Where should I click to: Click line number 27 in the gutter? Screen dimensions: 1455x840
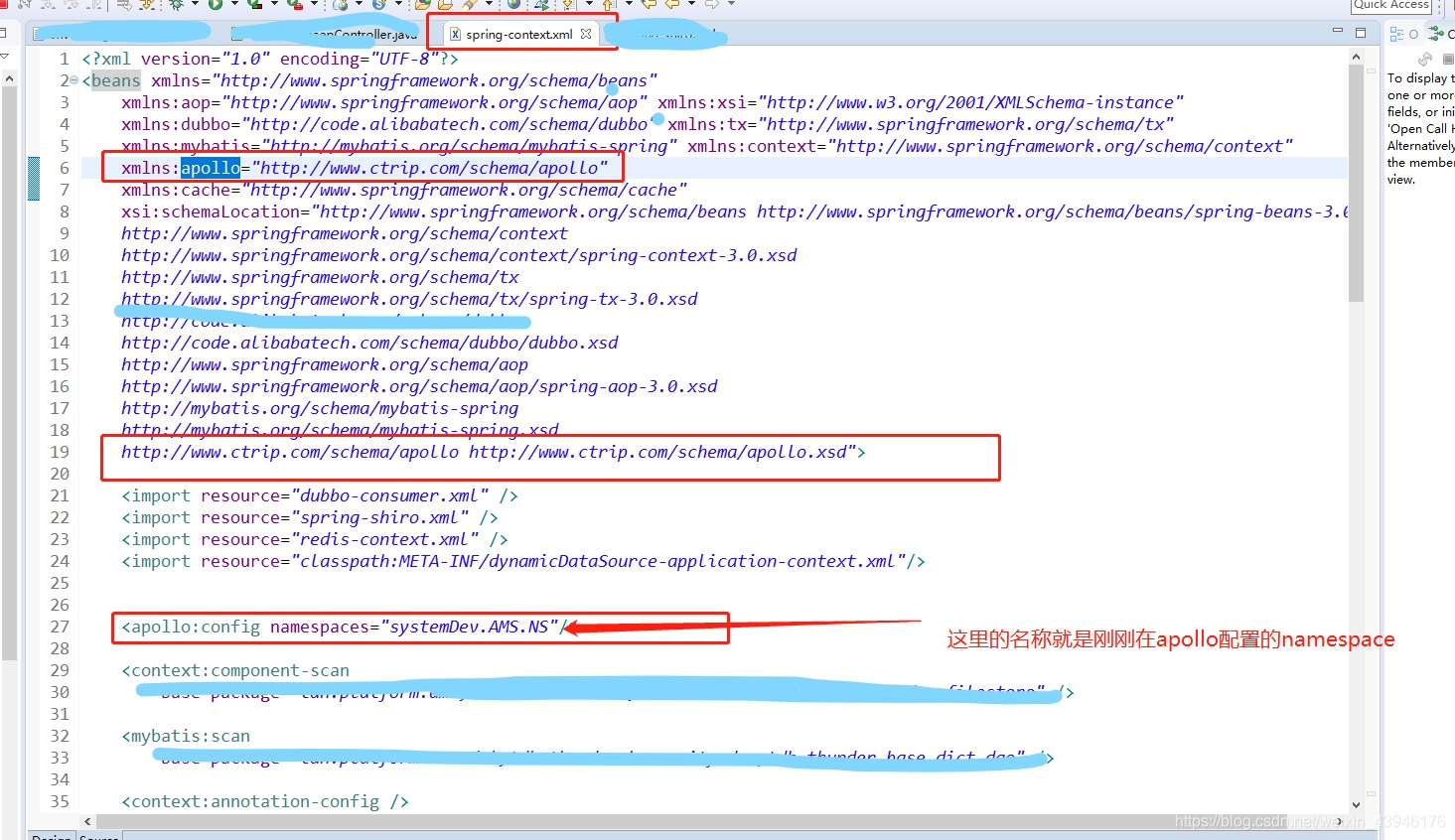pyautogui.click(x=60, y=627)
